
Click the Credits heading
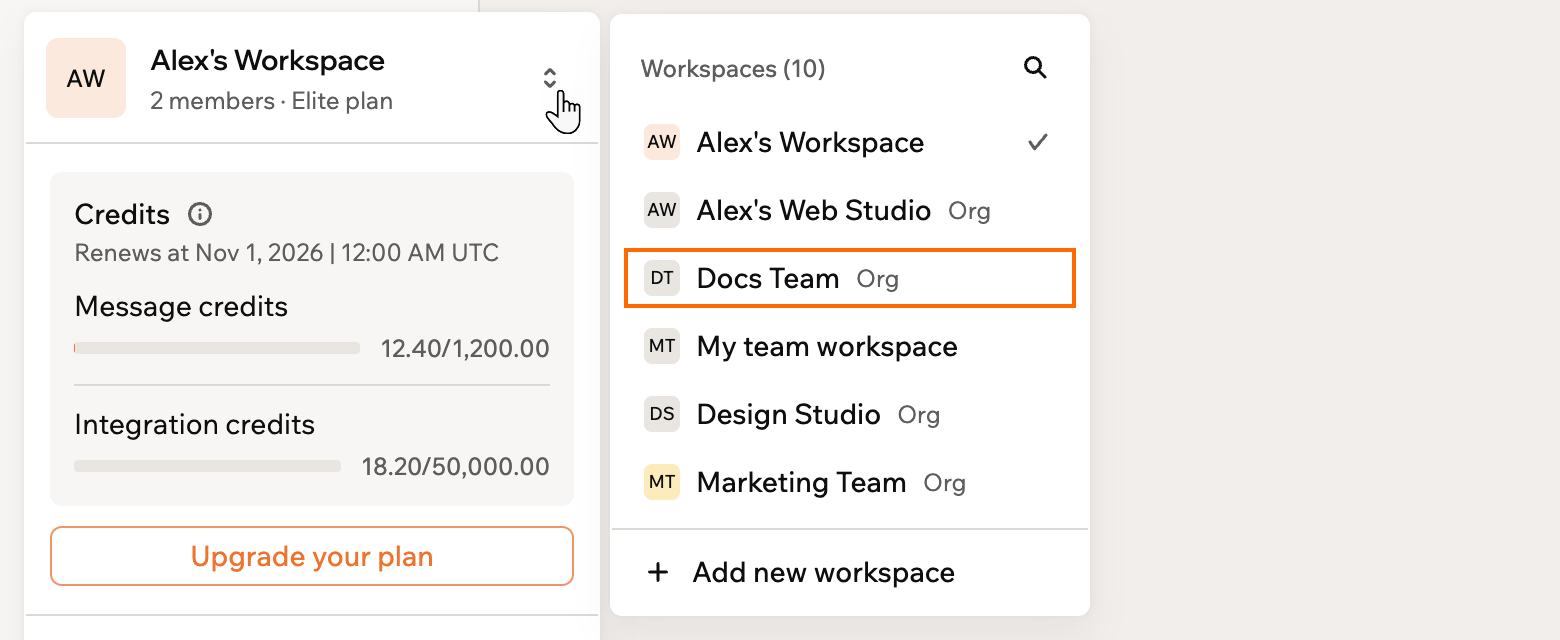[x=123, y=215]
